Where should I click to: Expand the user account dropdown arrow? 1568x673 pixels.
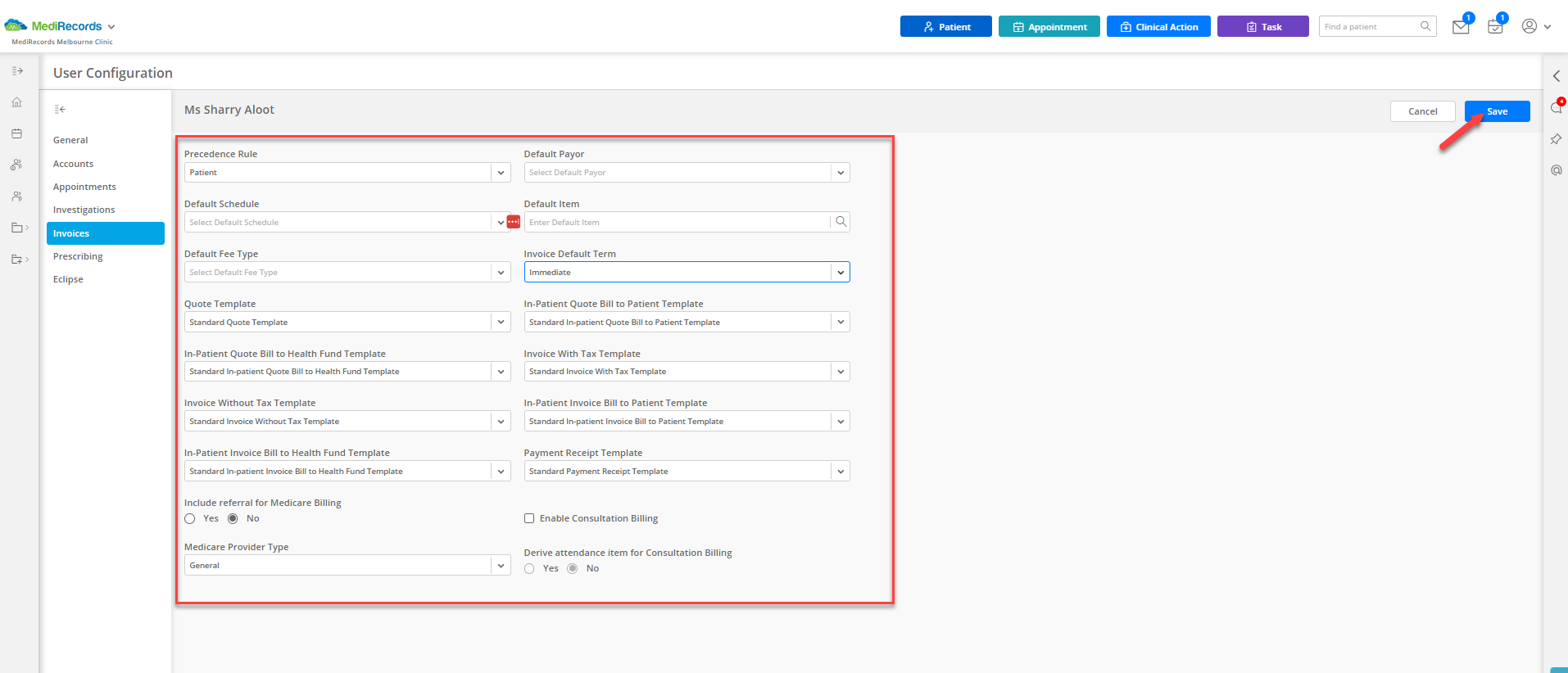(1548, 27)
